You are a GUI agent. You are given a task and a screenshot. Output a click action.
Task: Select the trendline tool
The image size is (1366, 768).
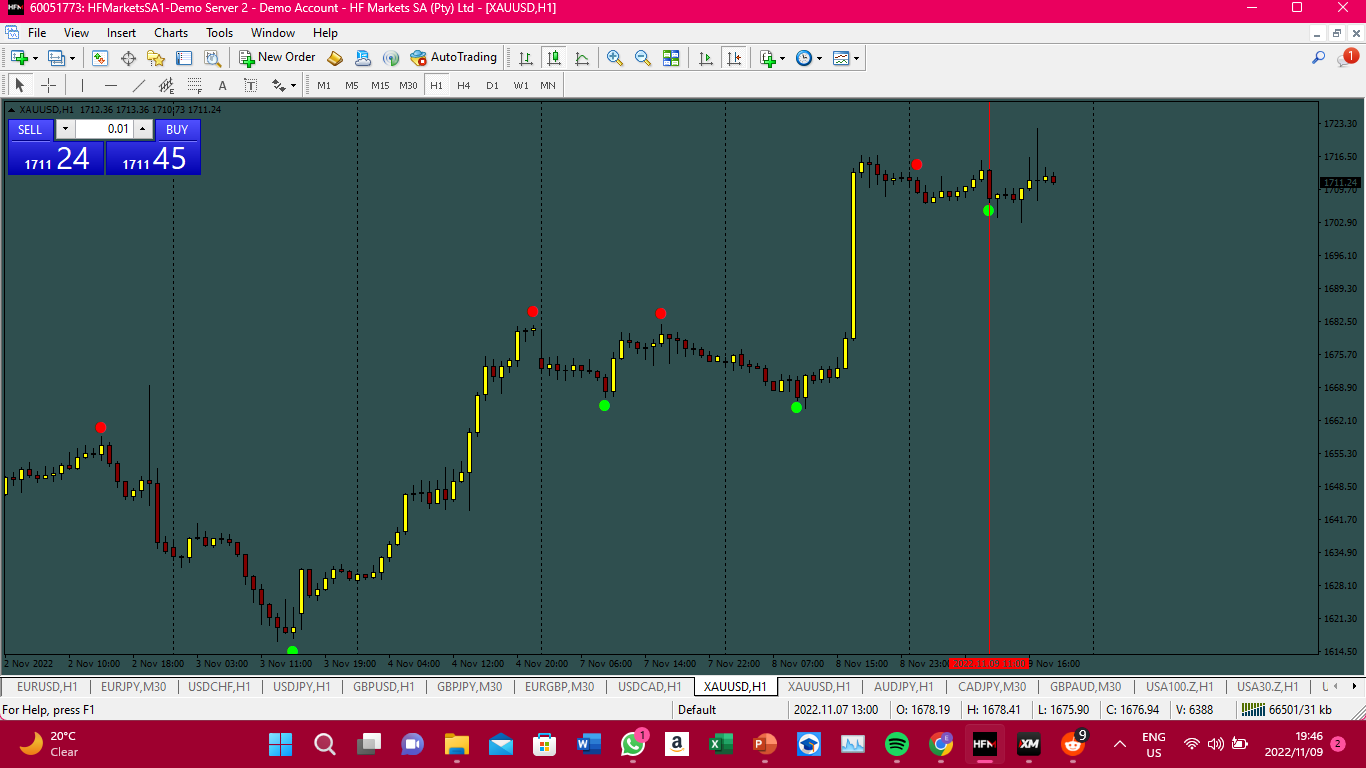(138, 85)
